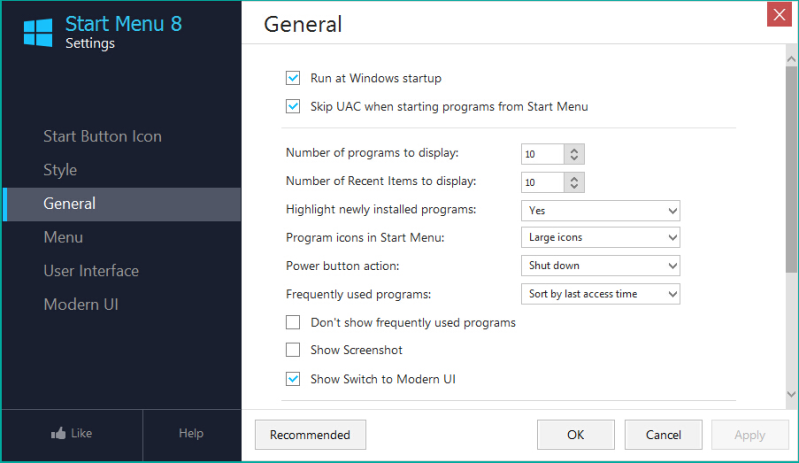Open Highlight newly installed programs dropdown
Viewport: 799px width, 463px height.
[600, 210]
